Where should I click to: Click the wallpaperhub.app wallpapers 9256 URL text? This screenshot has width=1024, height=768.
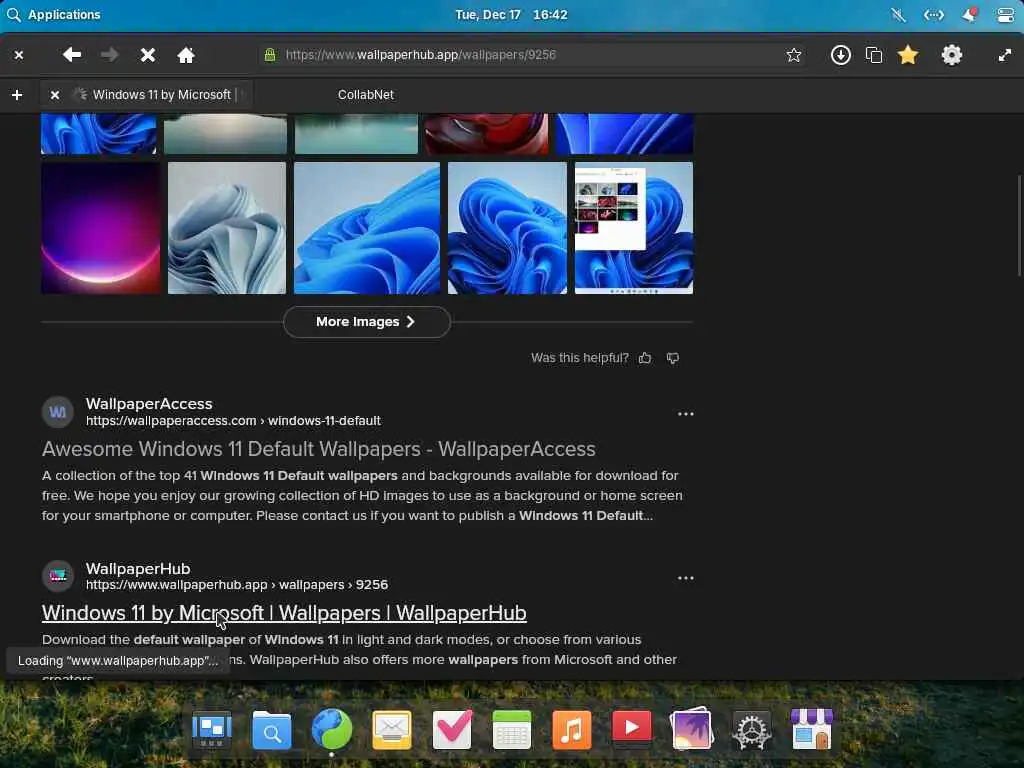(237, 584)
